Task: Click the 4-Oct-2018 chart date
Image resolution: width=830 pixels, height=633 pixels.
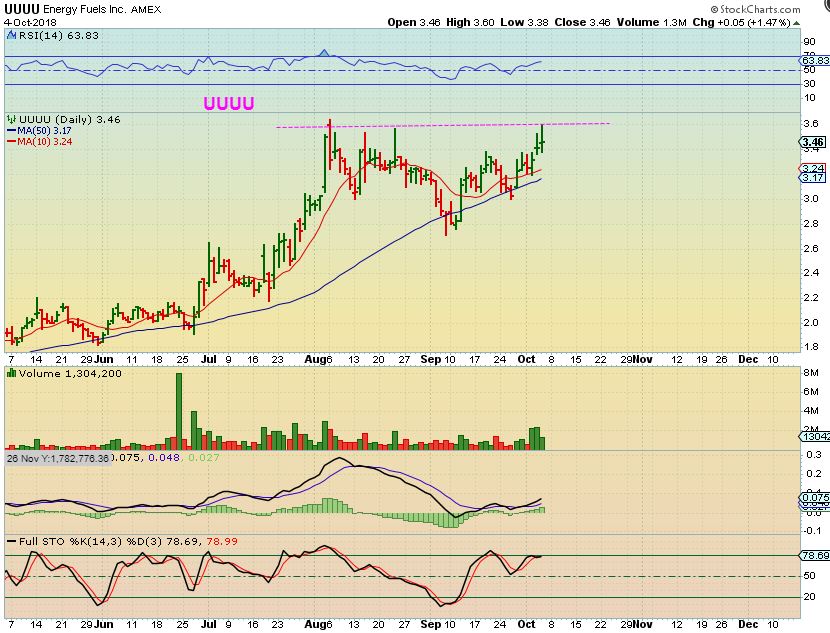Action: click(30, 23)
